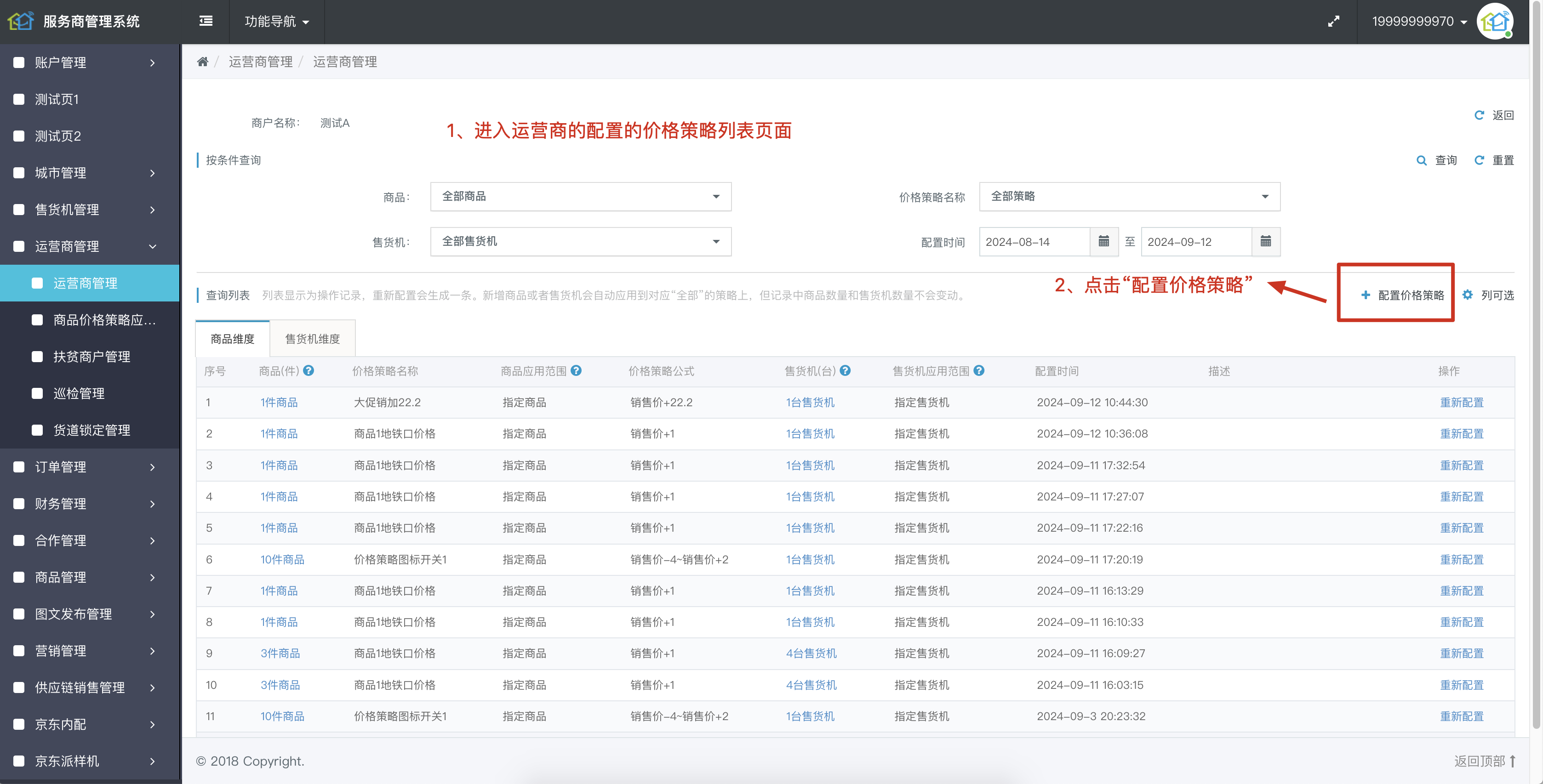The height and width of the screenshot is (784, 1543).
Task: Open the 售货机 全部售货机 dropdown
Action: click(x=580, y=241)
